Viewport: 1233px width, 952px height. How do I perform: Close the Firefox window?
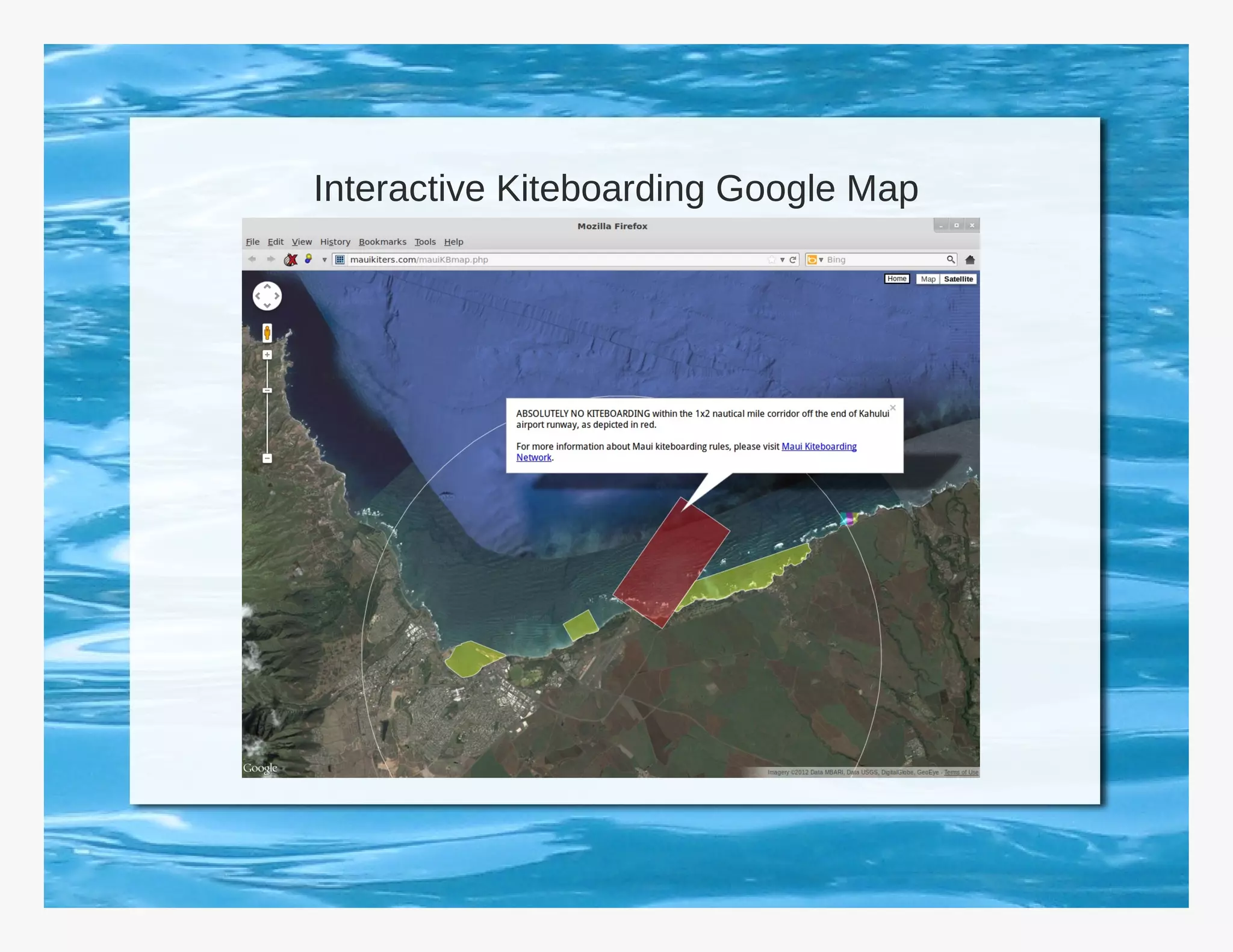point(972,226)
